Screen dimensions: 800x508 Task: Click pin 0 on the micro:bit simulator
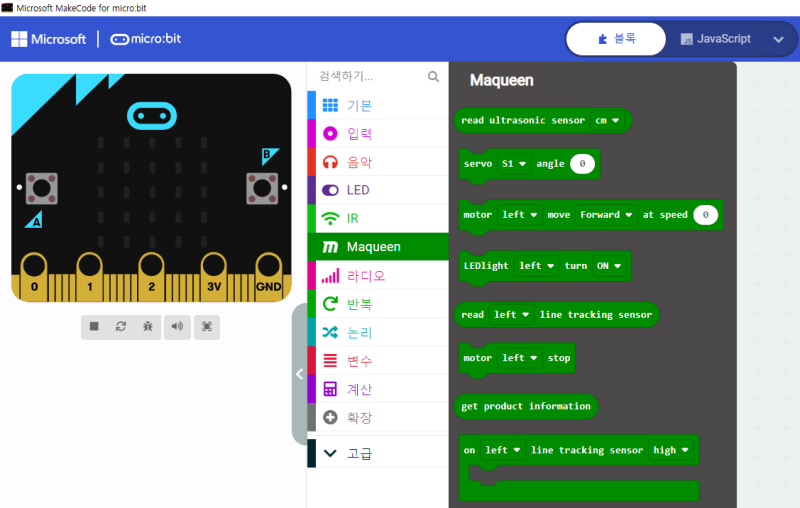tap(34, 275)
